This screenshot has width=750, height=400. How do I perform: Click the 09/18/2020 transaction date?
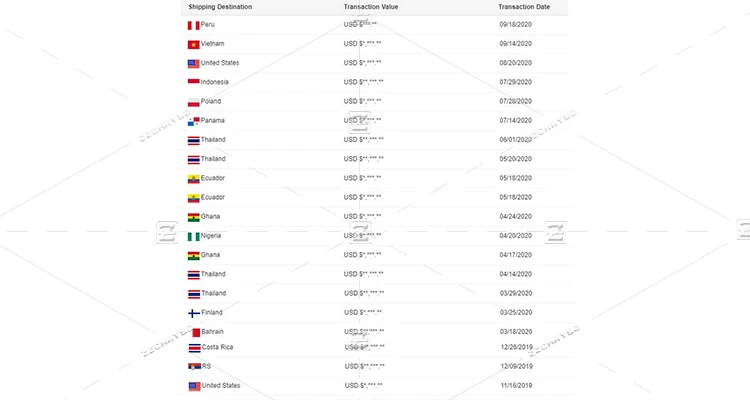517,25
